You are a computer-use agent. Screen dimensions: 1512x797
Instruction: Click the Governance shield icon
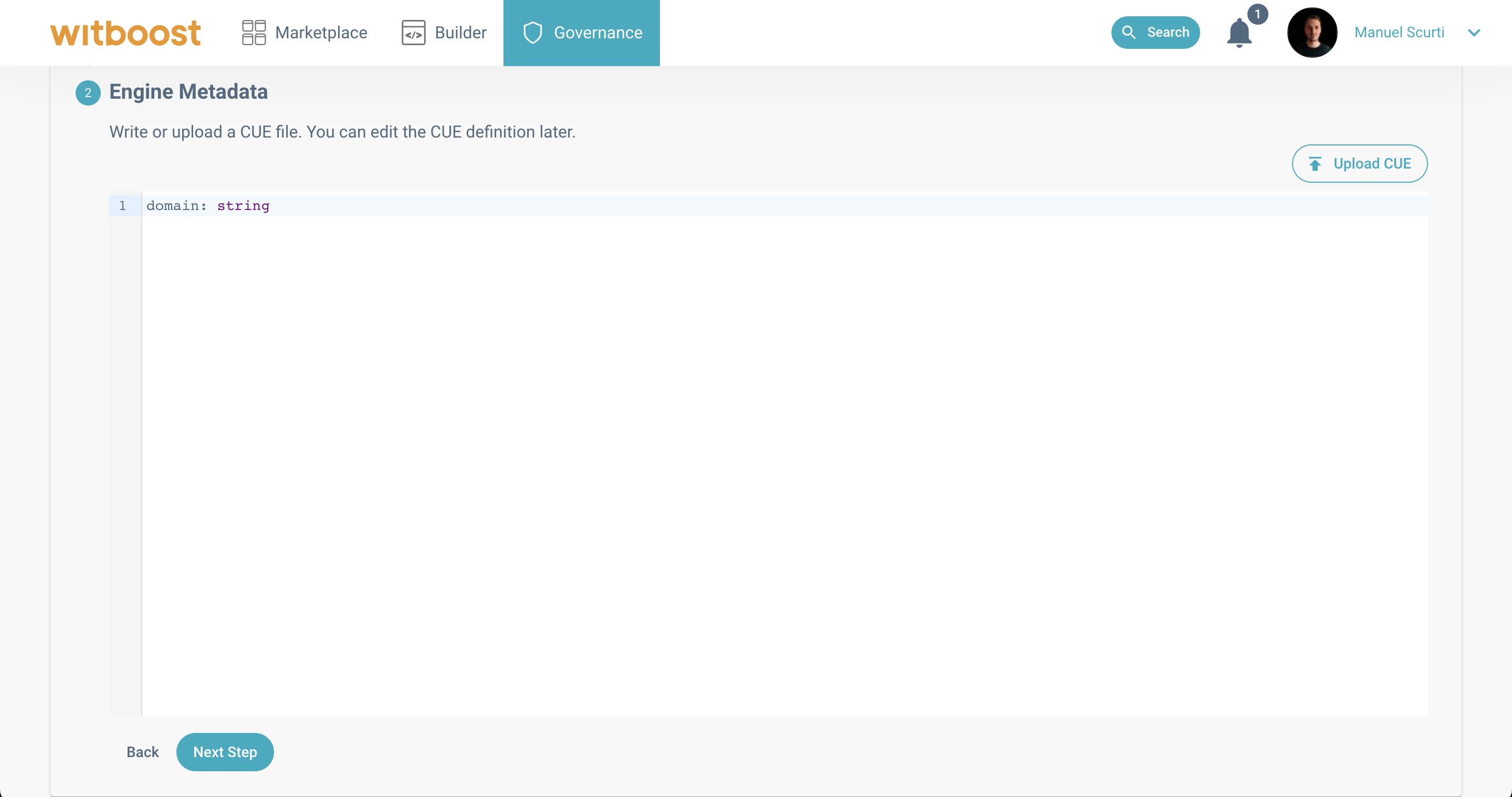532,33
